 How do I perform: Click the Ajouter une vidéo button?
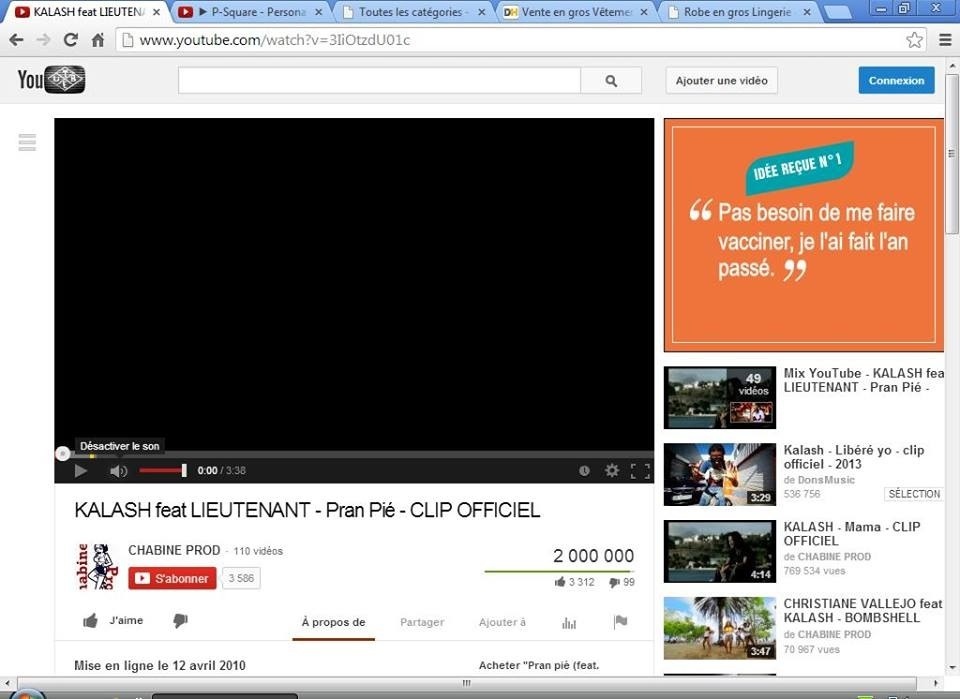tap(721, 81)
